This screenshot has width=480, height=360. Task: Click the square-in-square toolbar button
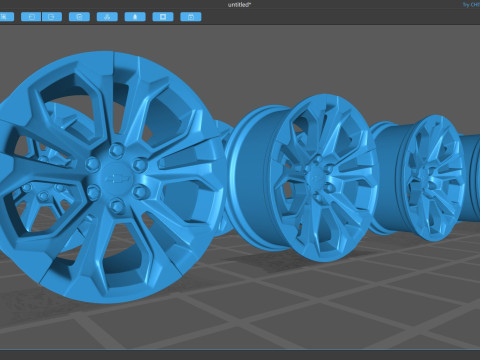(163, 17)
